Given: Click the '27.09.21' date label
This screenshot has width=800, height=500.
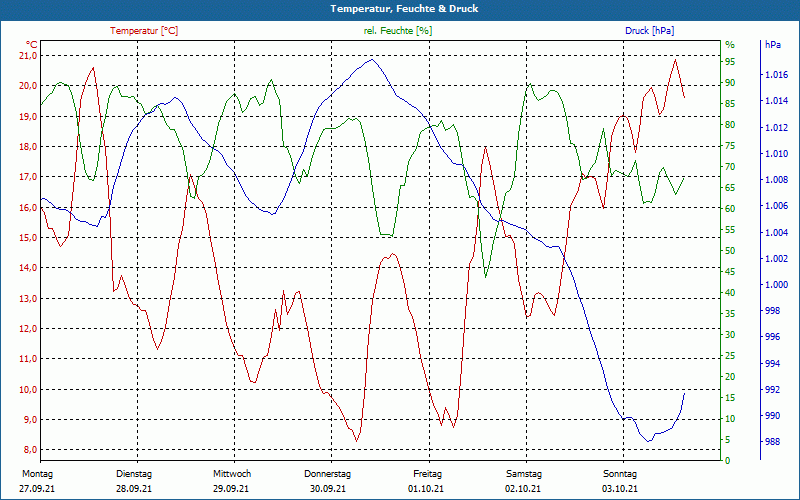Looking at the screenshot, I should click(37, 489).
